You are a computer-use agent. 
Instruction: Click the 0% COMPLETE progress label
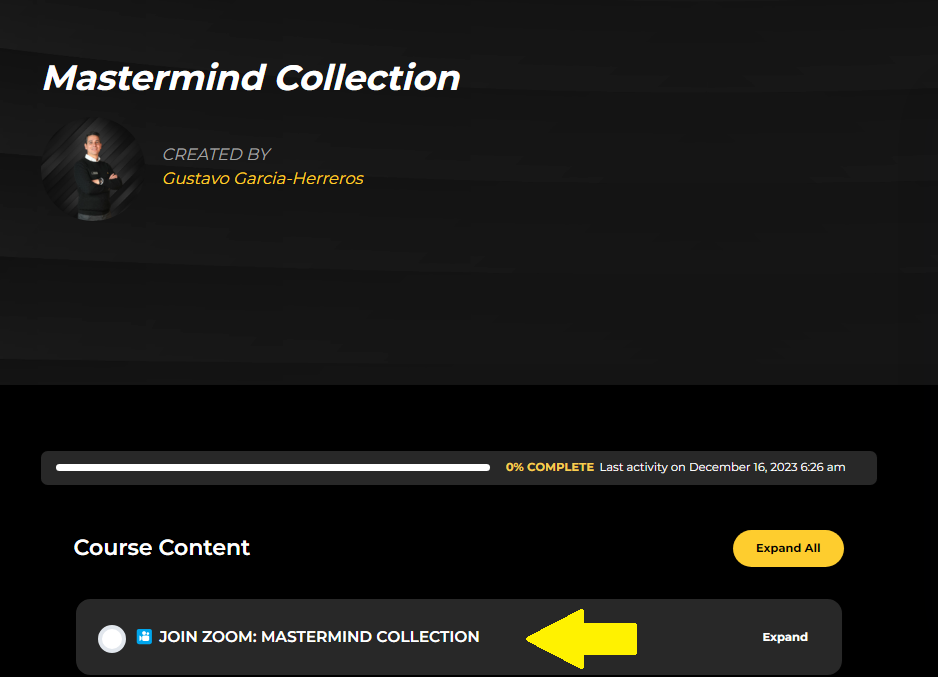coord(549,467)
